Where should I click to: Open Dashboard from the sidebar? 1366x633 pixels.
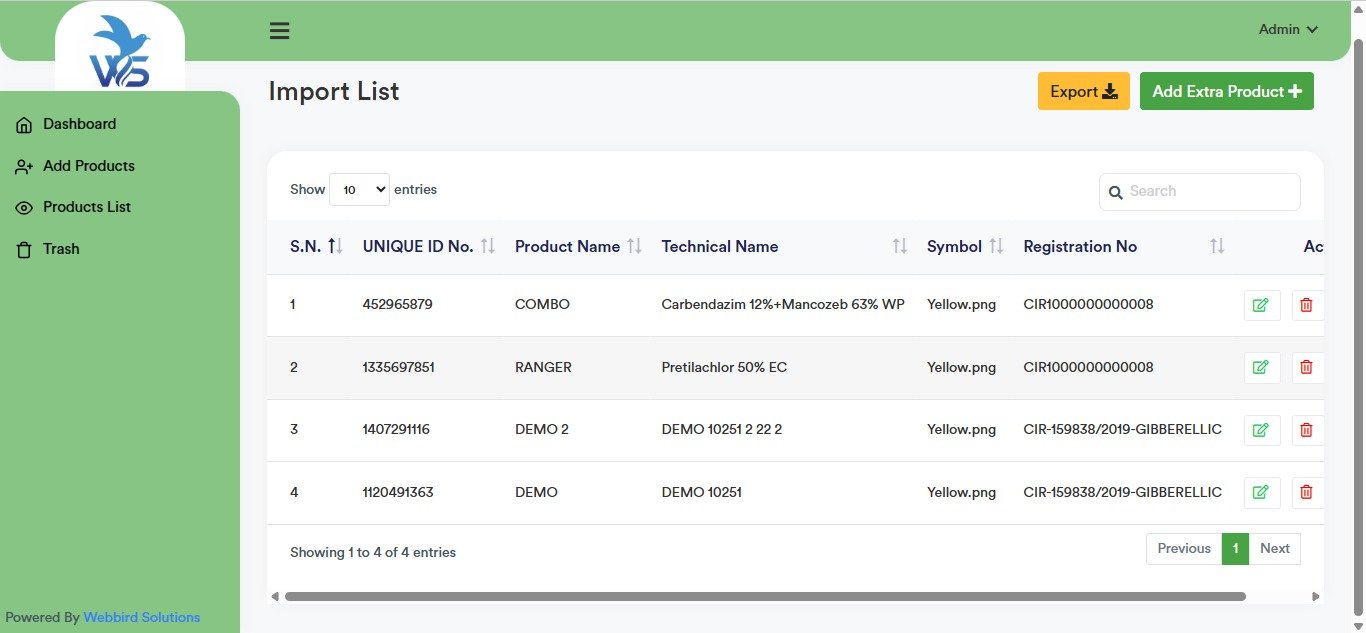[x=79, y=124]
